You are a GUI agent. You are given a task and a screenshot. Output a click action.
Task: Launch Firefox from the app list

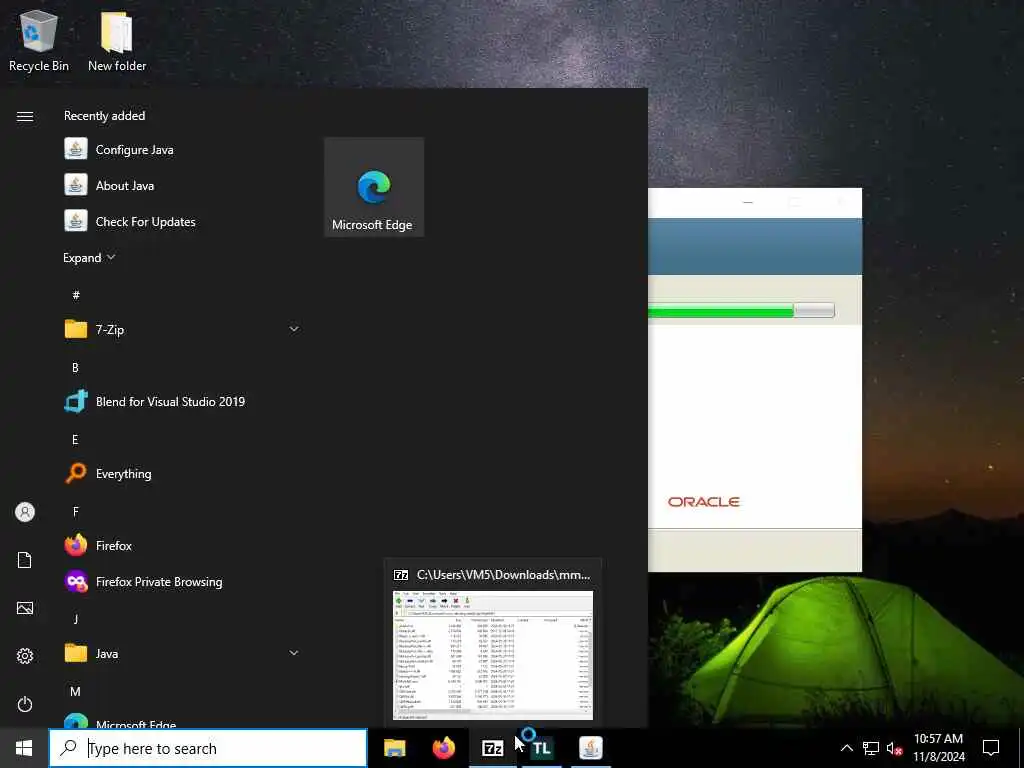(x=182, y=545)
